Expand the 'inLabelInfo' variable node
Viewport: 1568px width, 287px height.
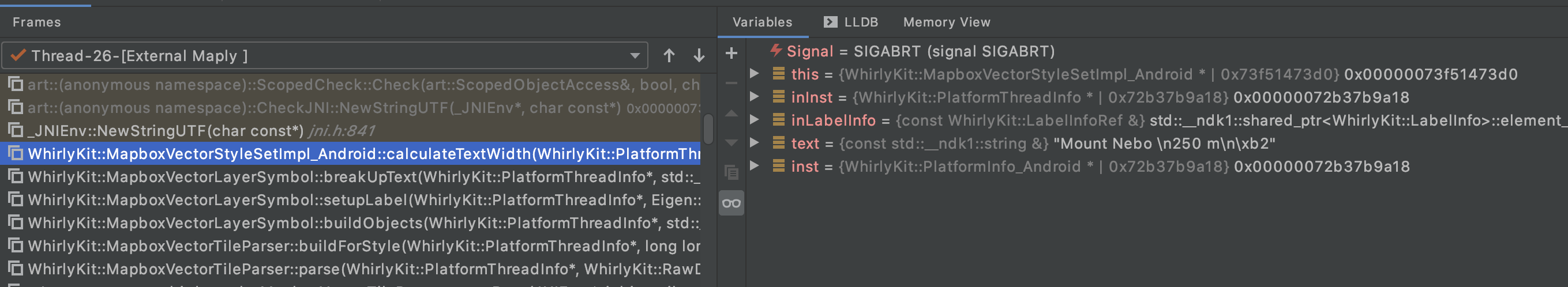(x=754, y=120)
